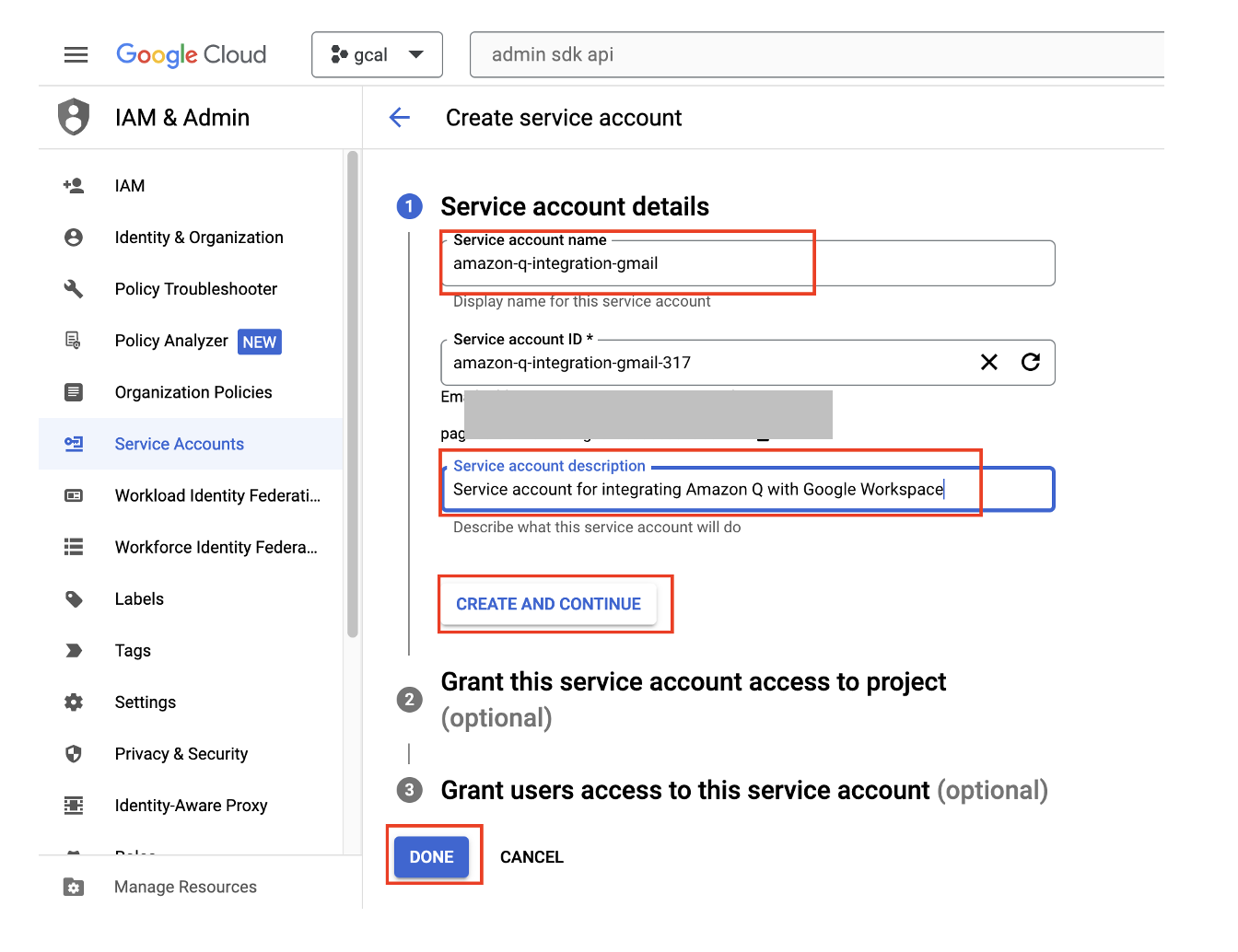The image size is (1238, 952).
Task: Click the Organization Policies list icon
Action: tap(74, 392)
